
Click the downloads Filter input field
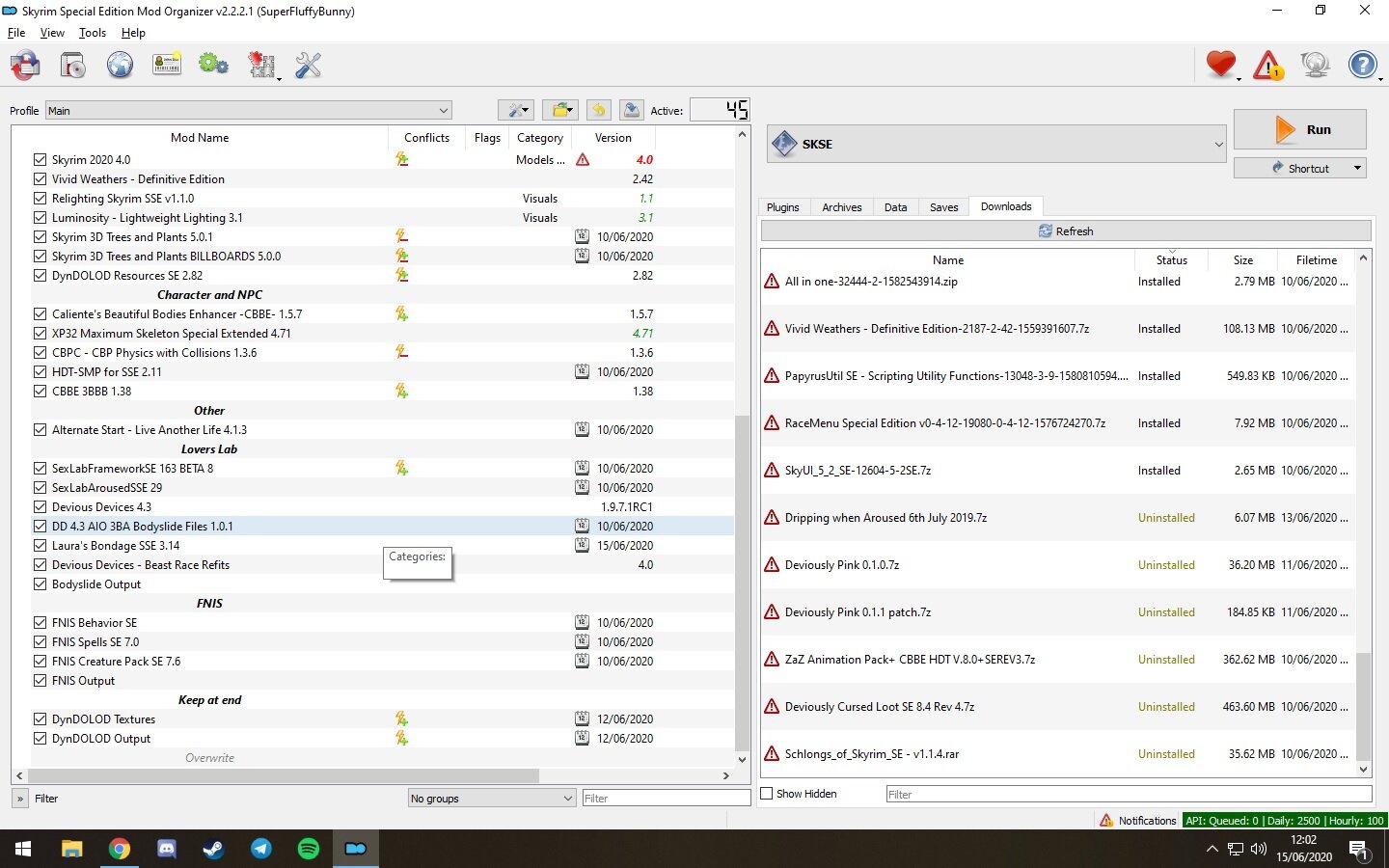tap(1129, 794)
